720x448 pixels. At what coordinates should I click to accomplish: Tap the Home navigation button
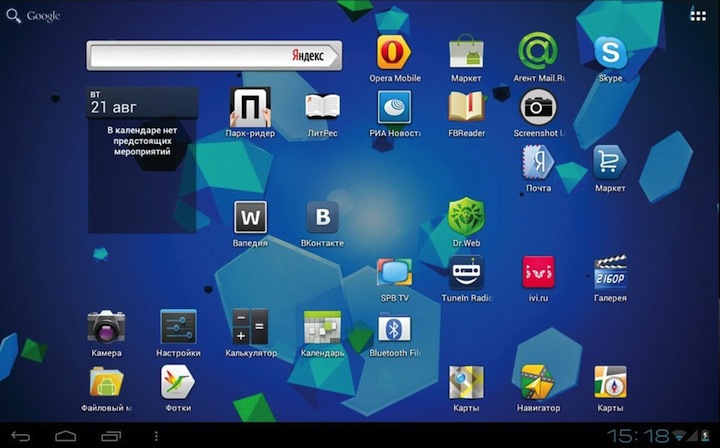[x=66, y=436]
